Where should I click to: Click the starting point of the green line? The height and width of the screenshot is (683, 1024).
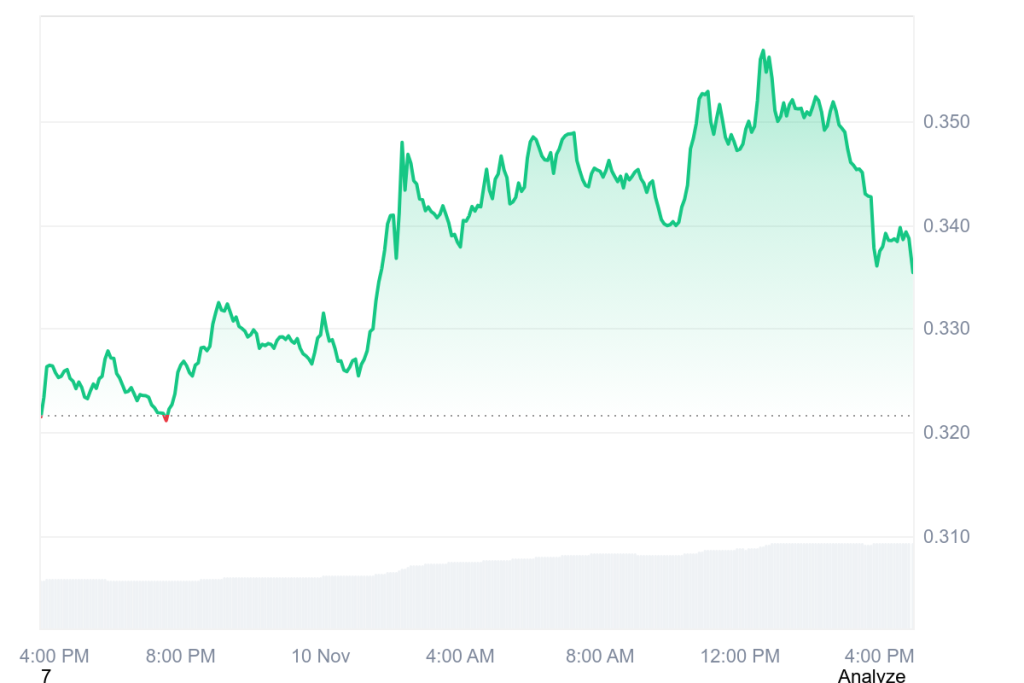point(42,414)
